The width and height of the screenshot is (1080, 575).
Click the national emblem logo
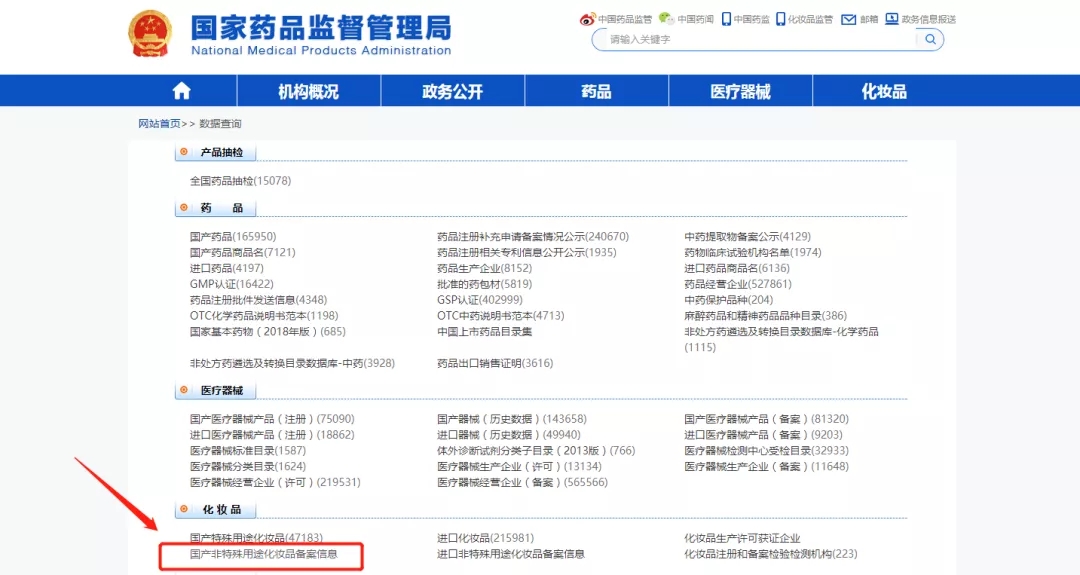(149, 33)
